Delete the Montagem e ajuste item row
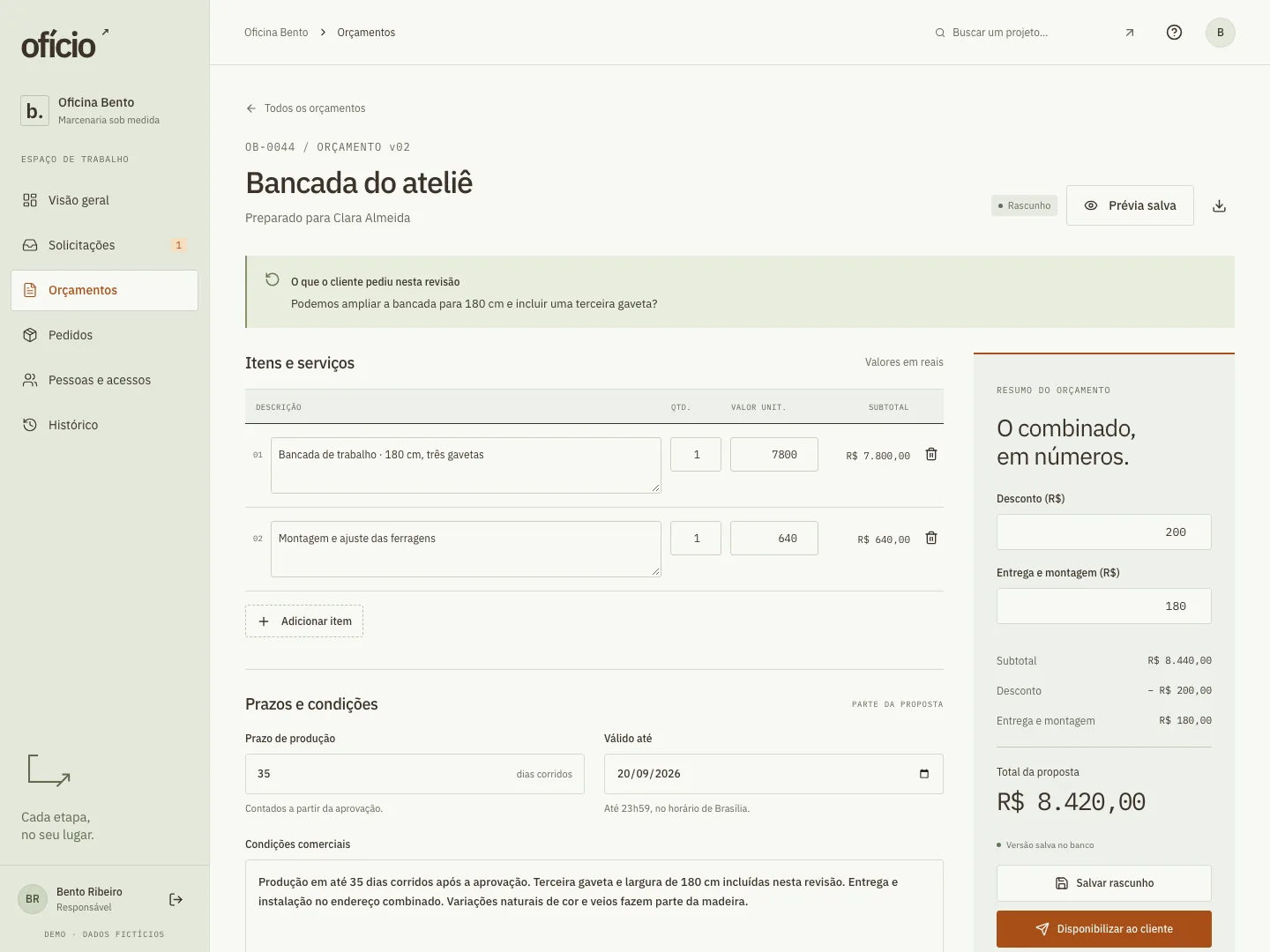1270x952 pixels. (x=931, y=539)
